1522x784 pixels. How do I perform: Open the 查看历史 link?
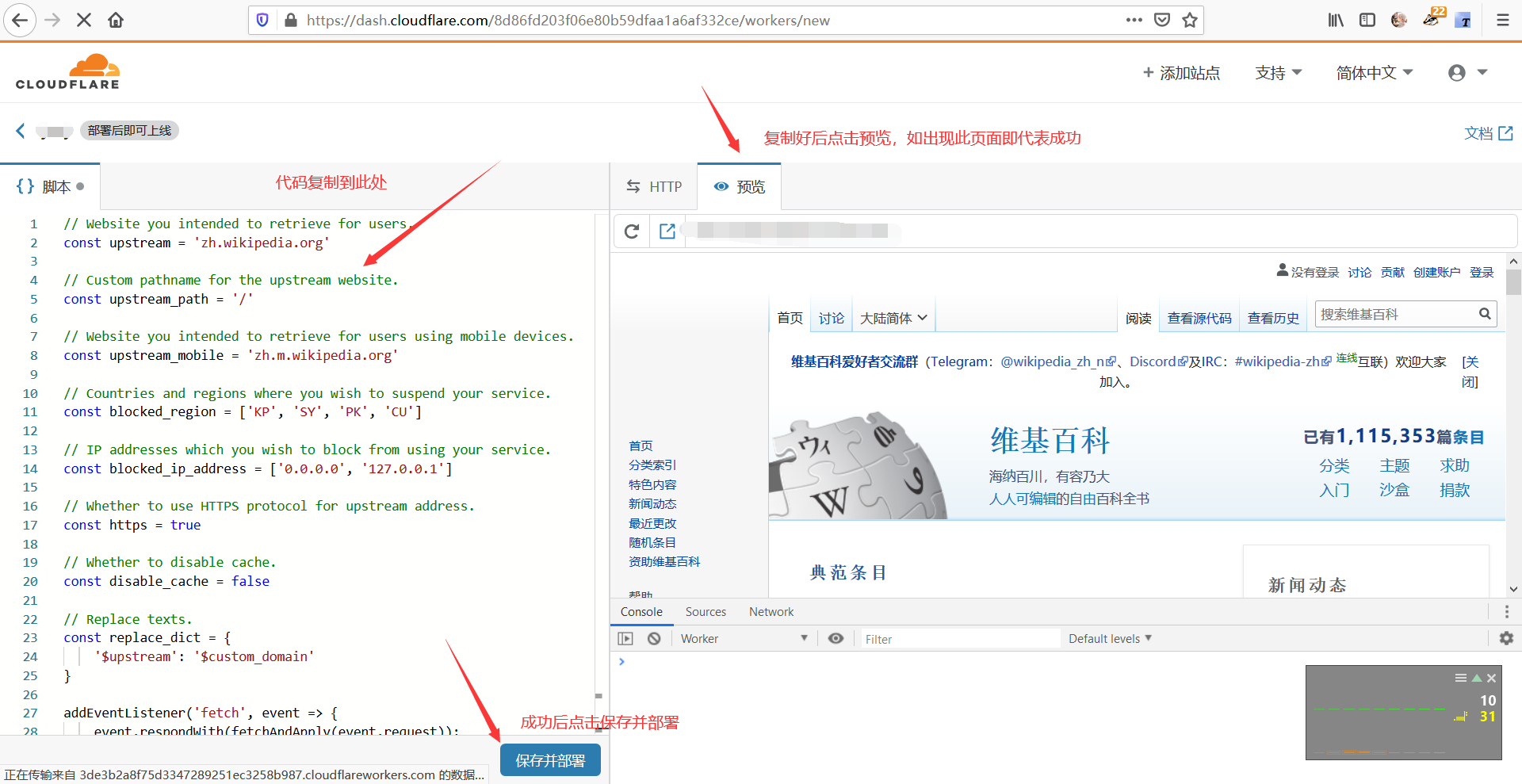pyautogui.click(x=1273, y=318)
